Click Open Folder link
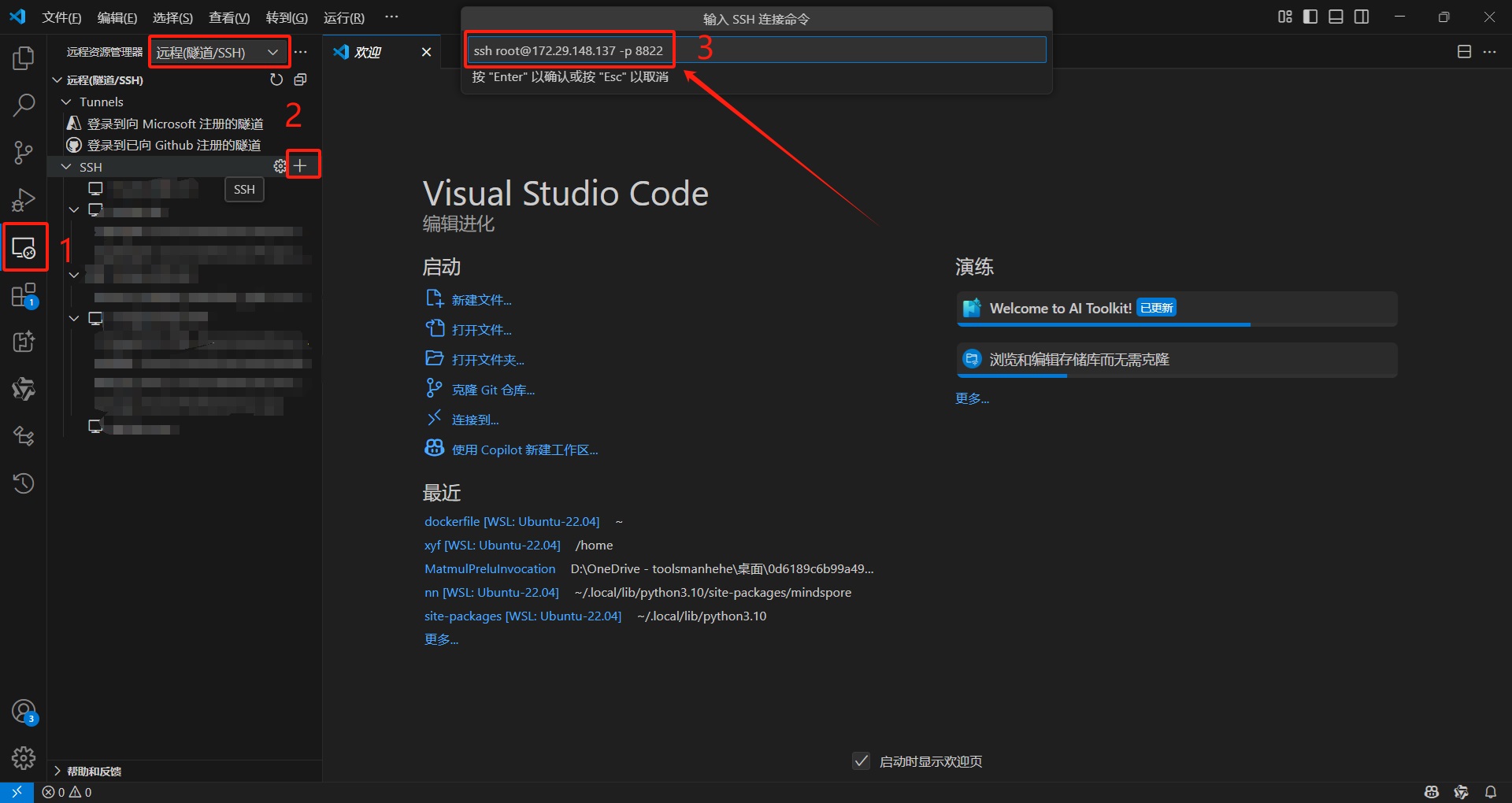Viewport: 1512px width, 803px height. [x=487, y=360]
